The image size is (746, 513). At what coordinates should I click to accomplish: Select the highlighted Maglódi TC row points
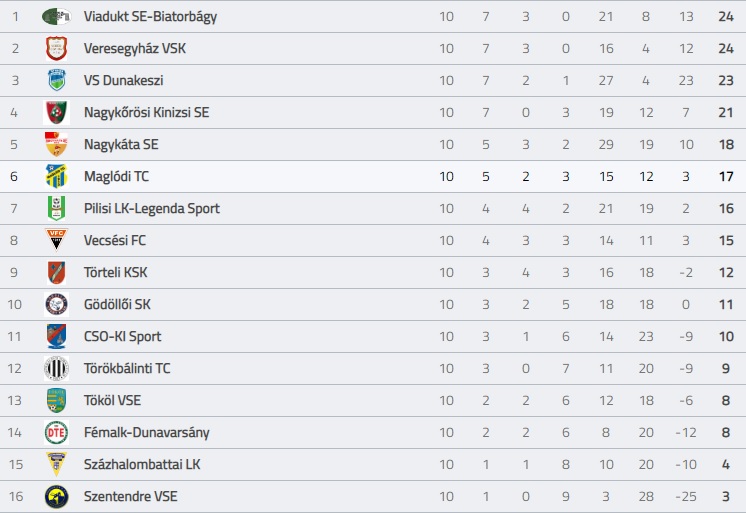tap(726, 177)
